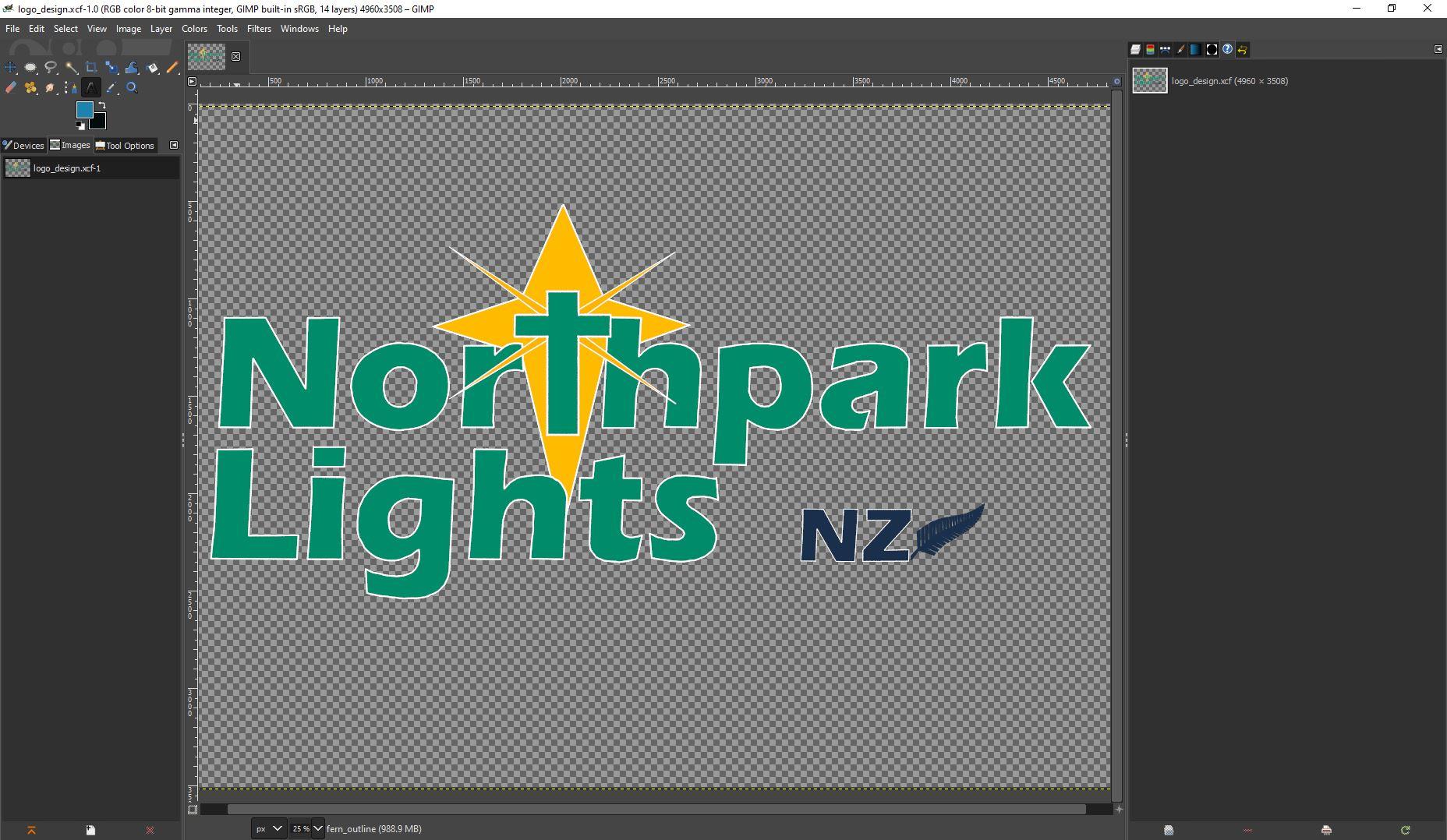Select the Heal tool

30,88
